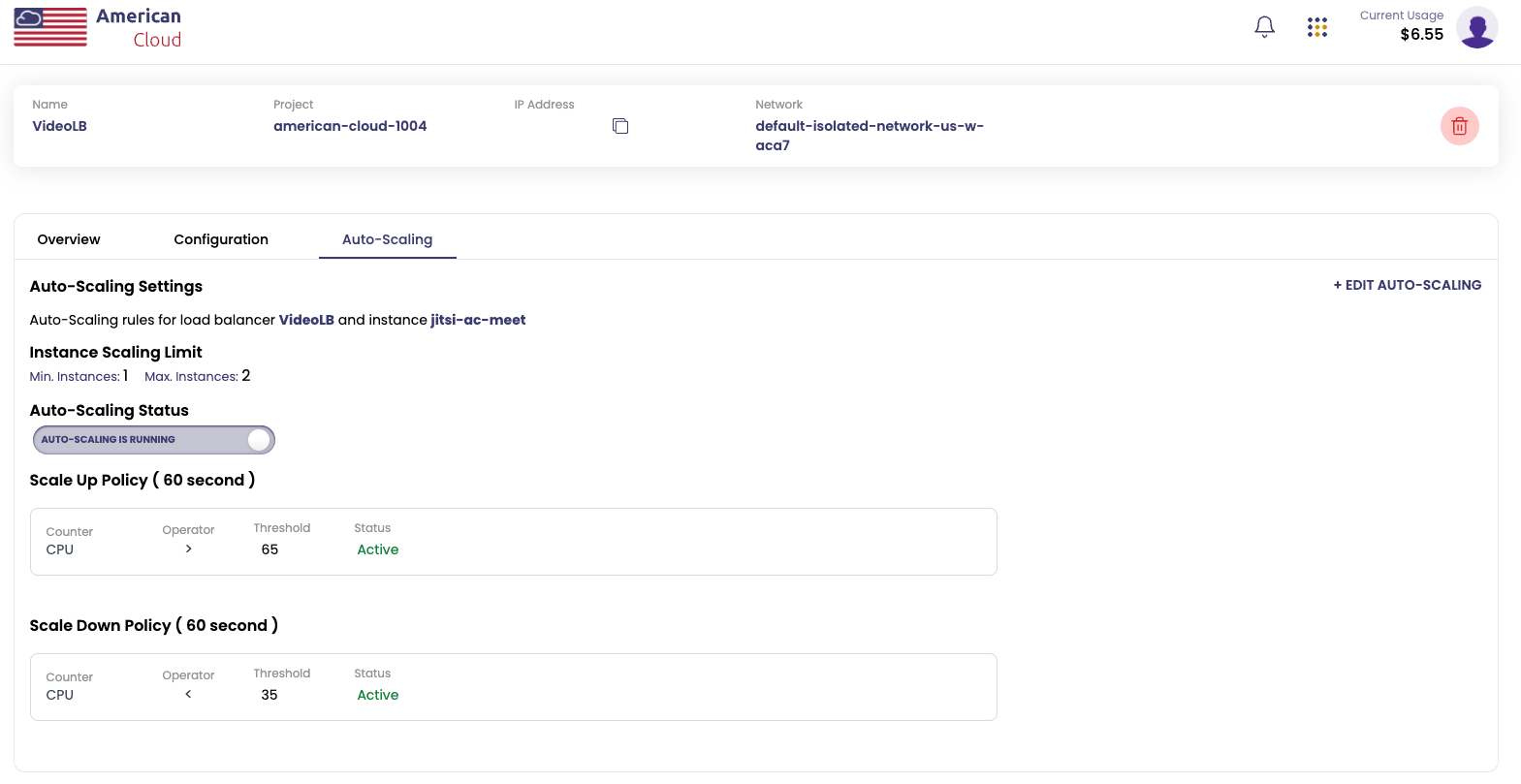Click the Scale Down Policy CPU row
This screenshot has height=784, width=1521.
(x=513, y=687)
